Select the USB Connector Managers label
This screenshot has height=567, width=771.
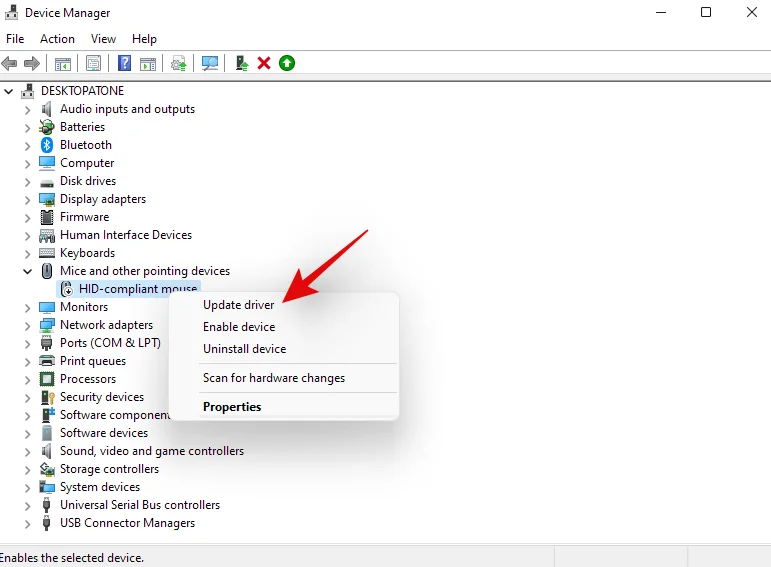(127, 523)
